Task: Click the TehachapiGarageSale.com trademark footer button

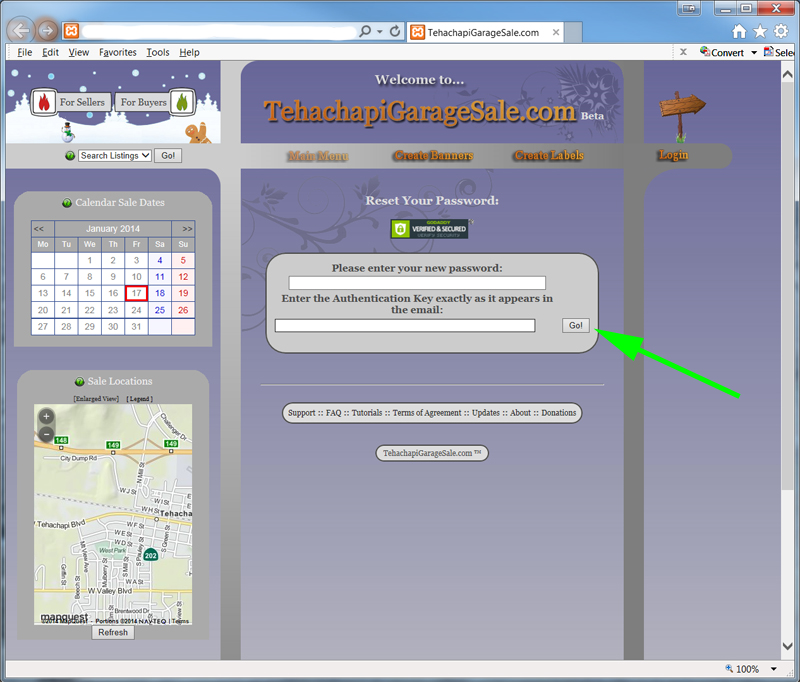Action: coord(432,453)
